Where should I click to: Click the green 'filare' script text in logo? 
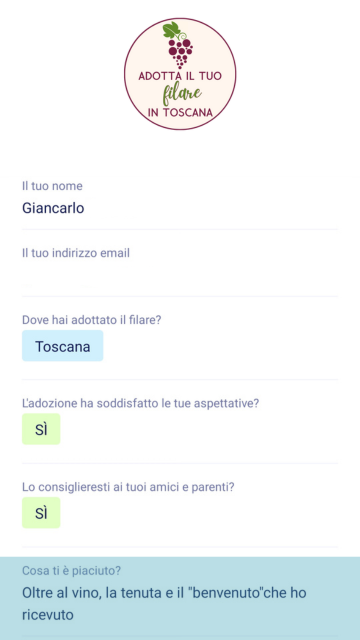182,94
